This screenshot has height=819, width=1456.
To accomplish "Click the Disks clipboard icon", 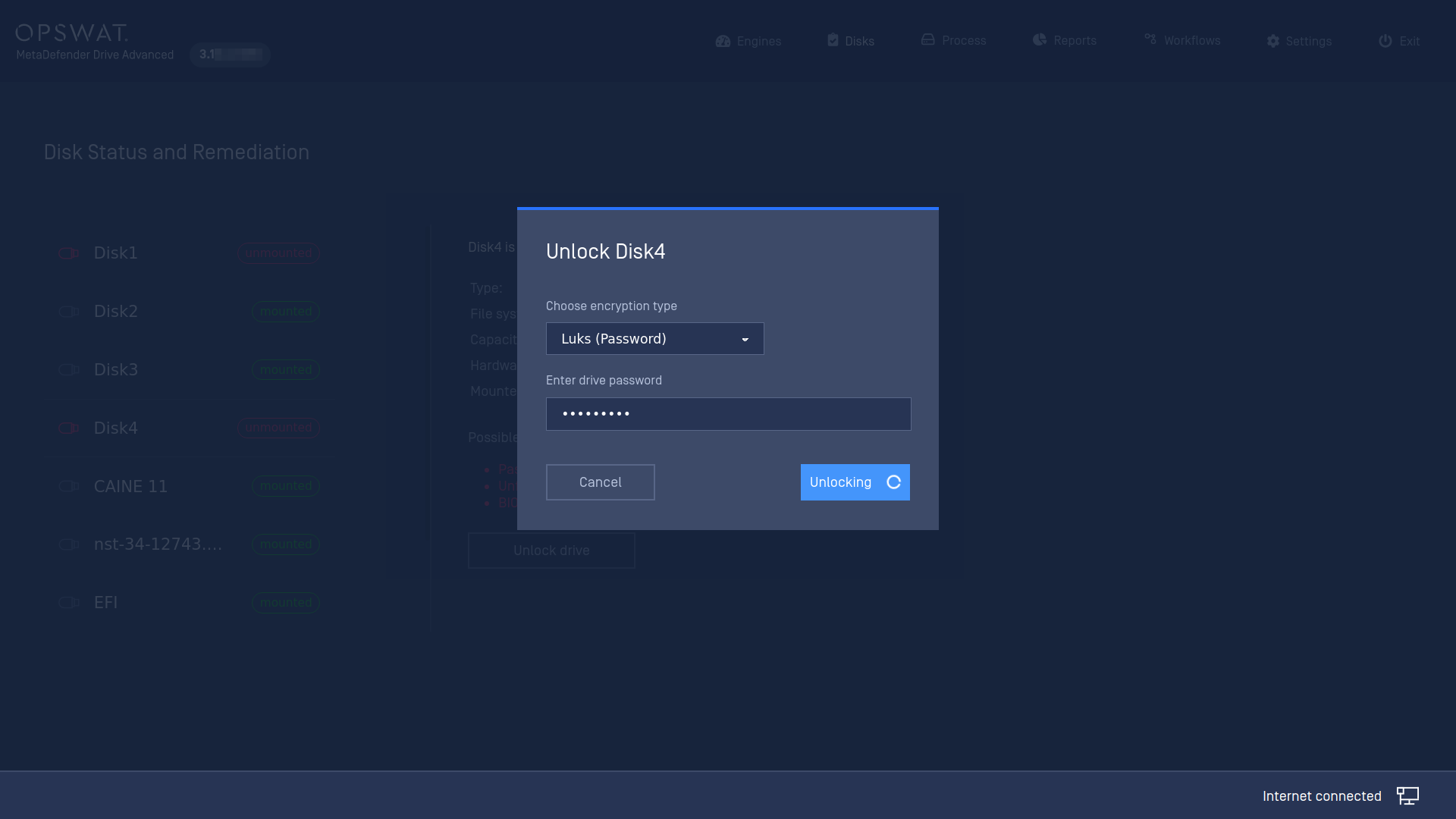I will coord(833,40).
